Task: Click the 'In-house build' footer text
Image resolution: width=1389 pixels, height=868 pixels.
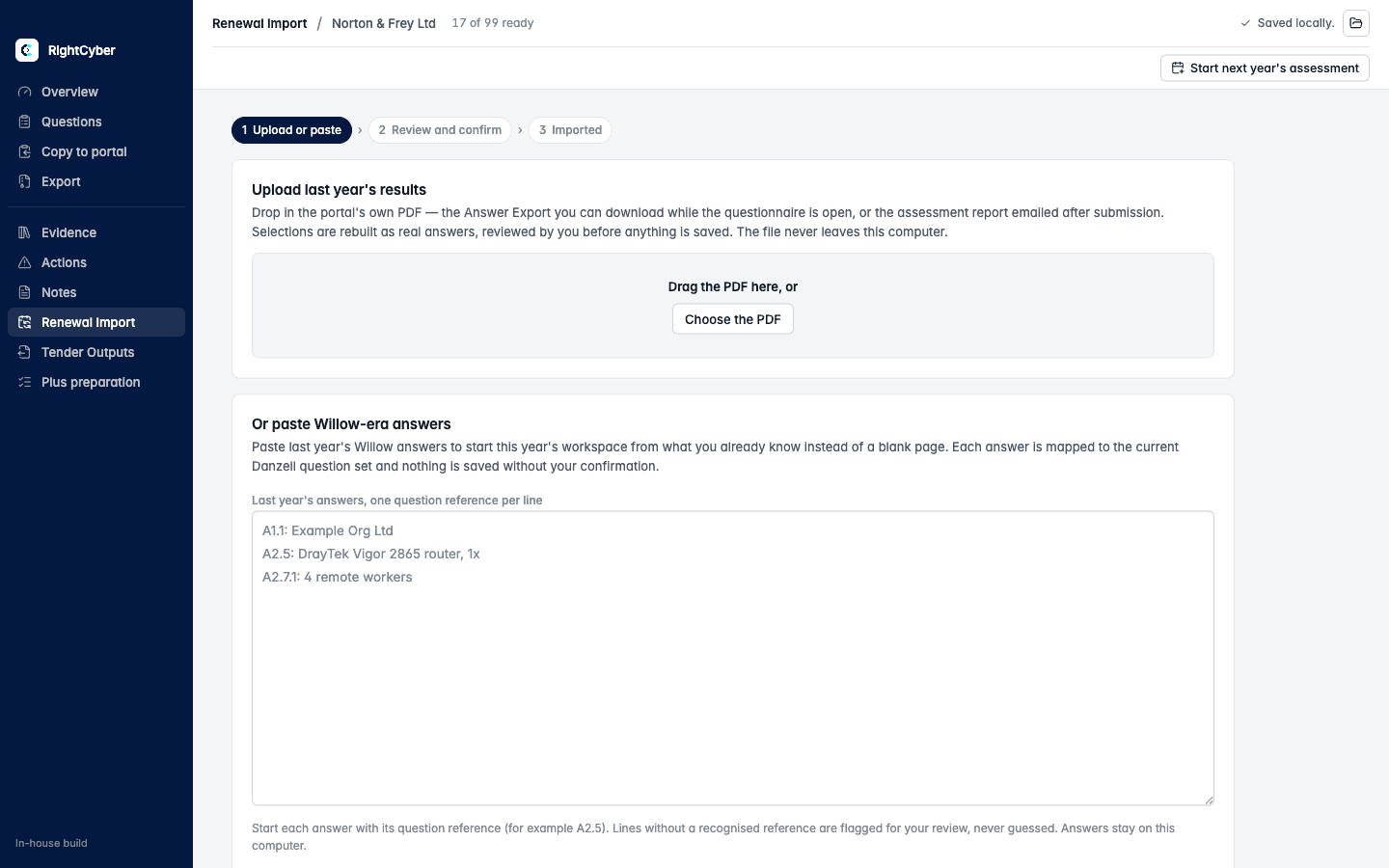Action: pyautogui.click(x=51, y=843)
